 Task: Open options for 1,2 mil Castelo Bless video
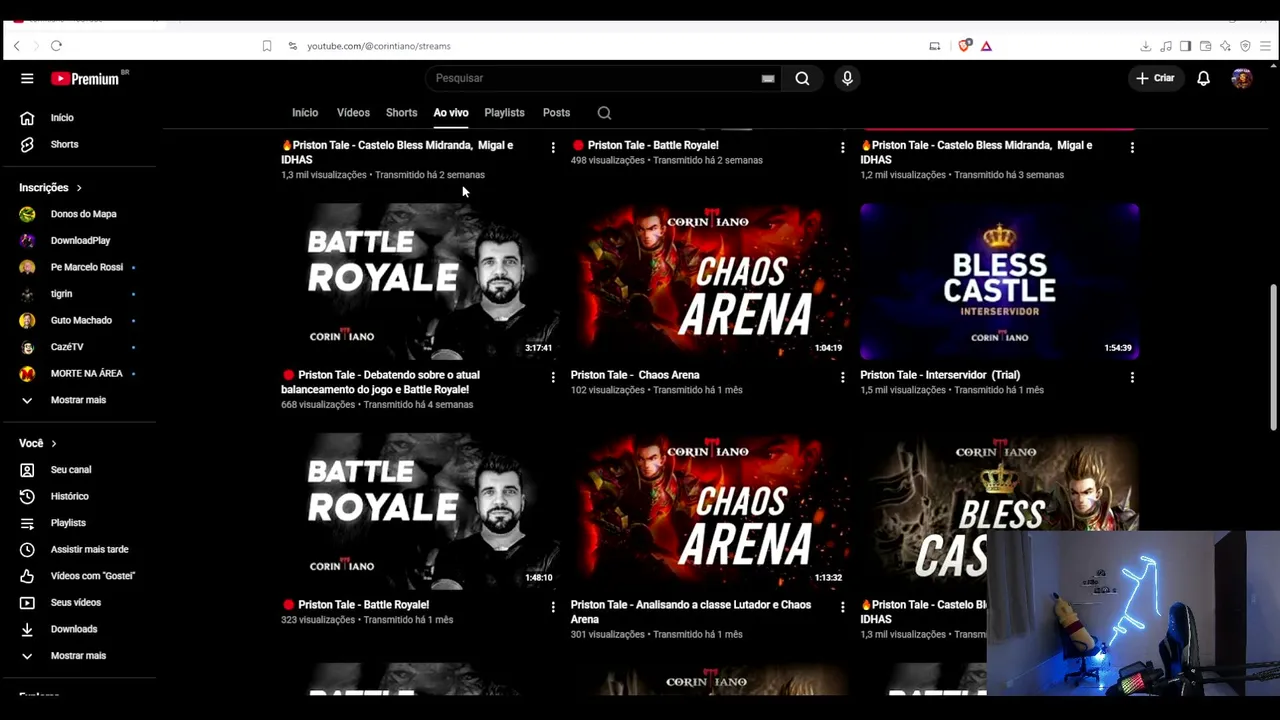pyautogui.click(x=1132, y=147)
